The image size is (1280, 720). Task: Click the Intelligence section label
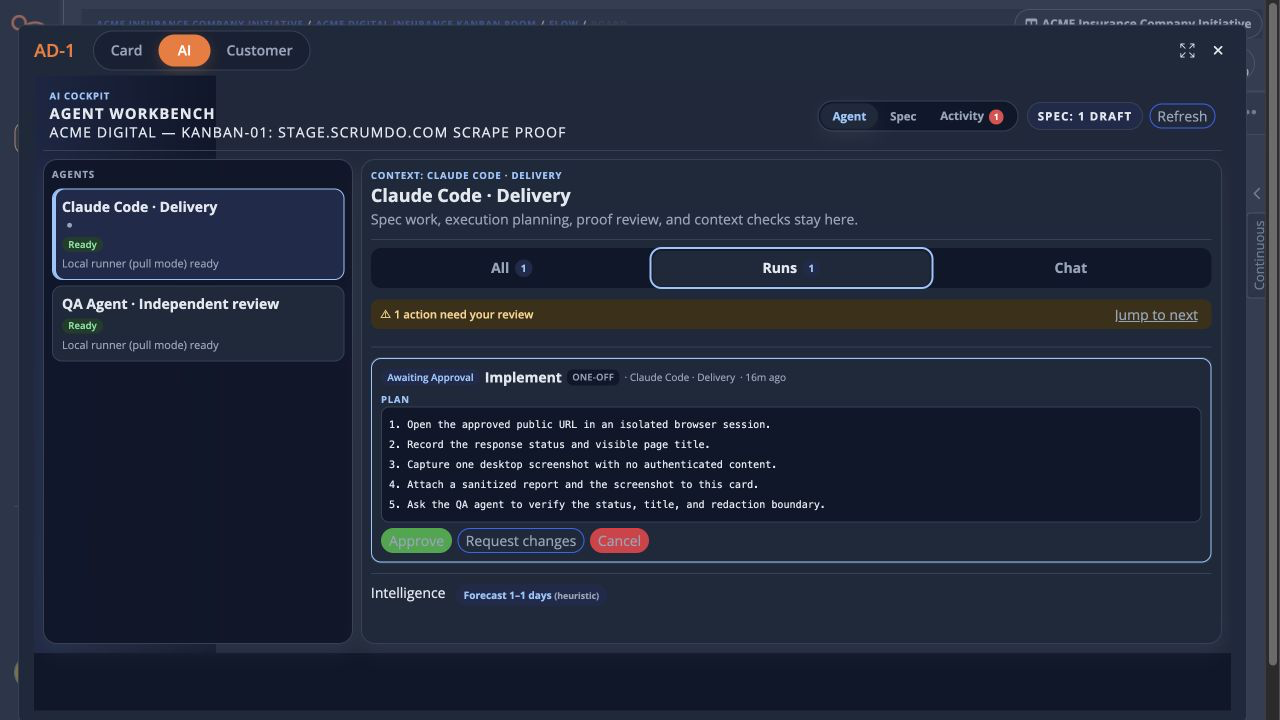pyautogui.click(x=408, y=593)
